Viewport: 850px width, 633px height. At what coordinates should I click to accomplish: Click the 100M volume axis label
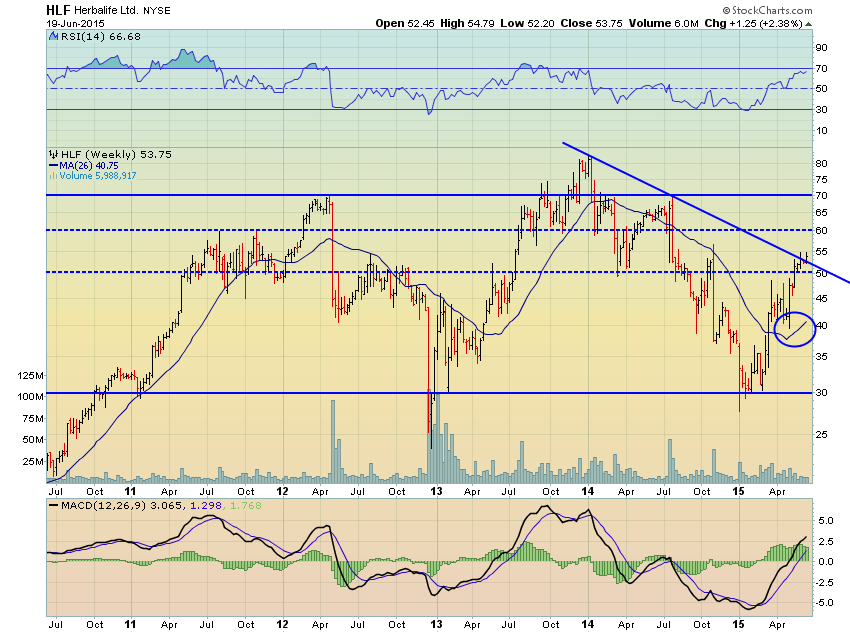pos(30,397)
